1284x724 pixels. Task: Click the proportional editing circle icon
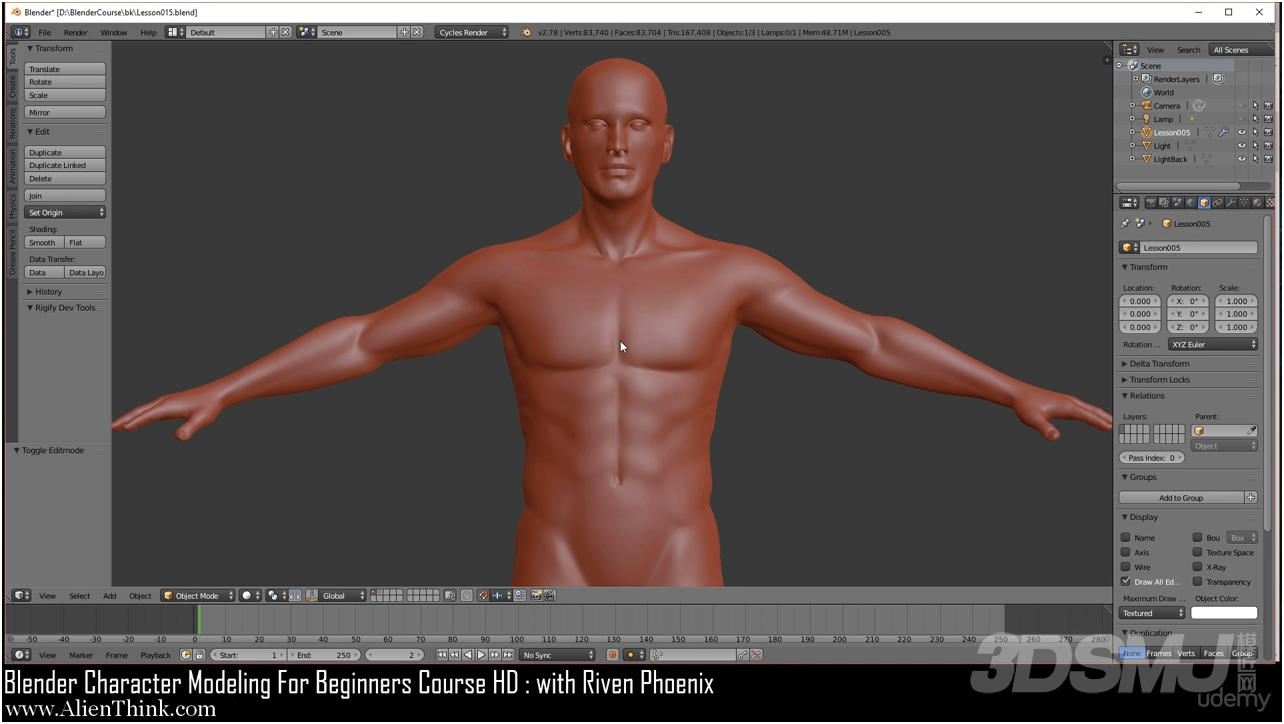click(466, 595)
